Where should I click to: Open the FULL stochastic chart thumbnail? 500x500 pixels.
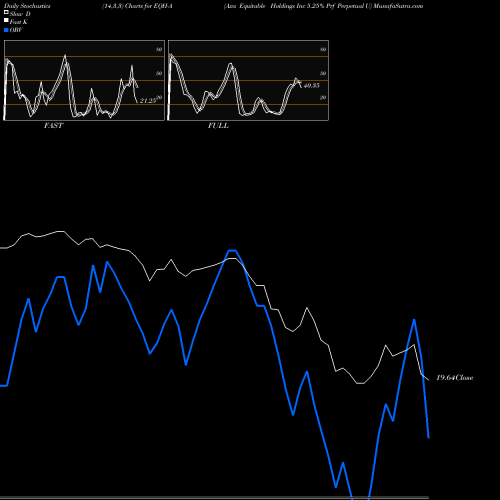tap(248, 80)
